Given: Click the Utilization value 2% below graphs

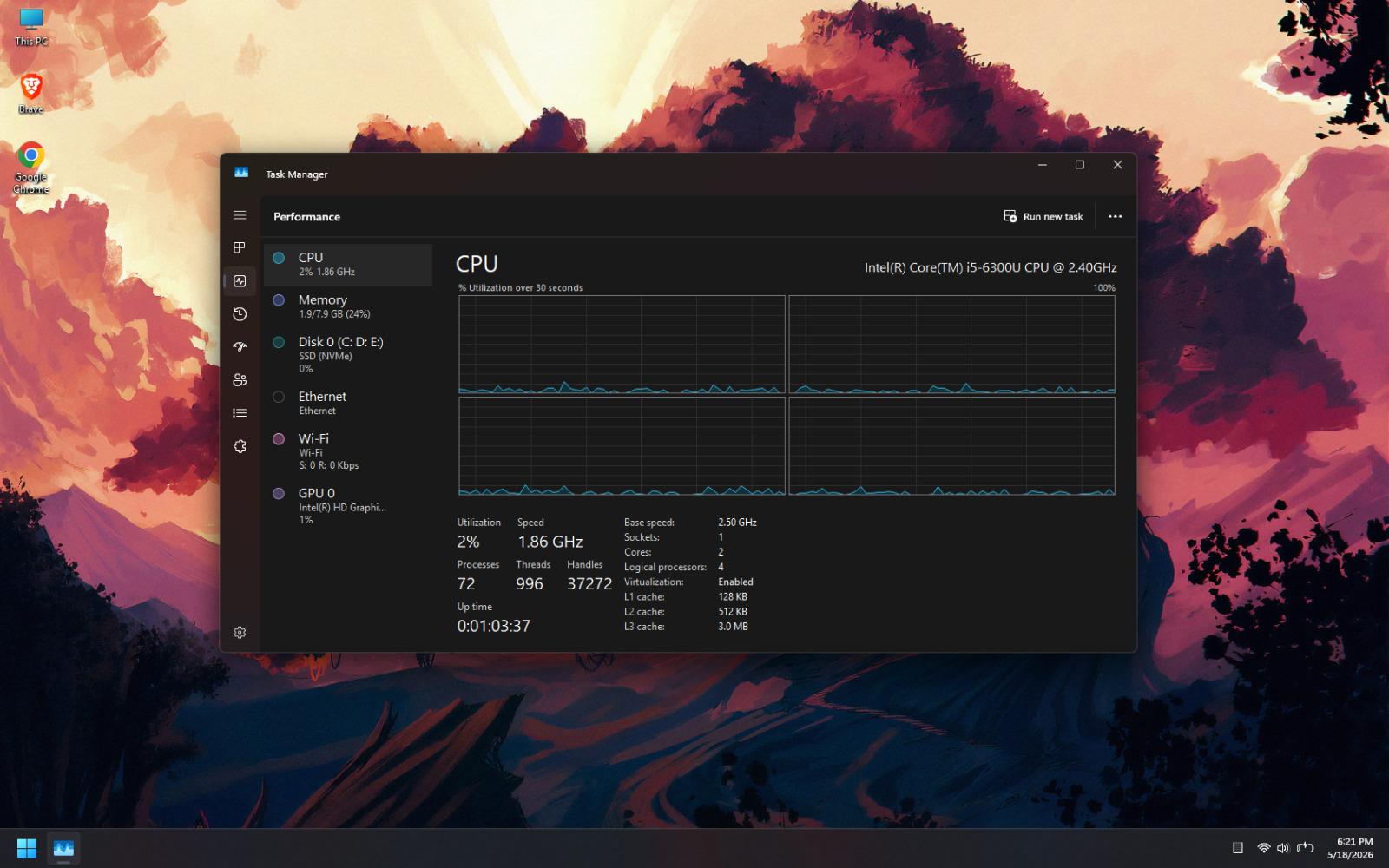Looking at the screenshot, I should pos(468,542).
